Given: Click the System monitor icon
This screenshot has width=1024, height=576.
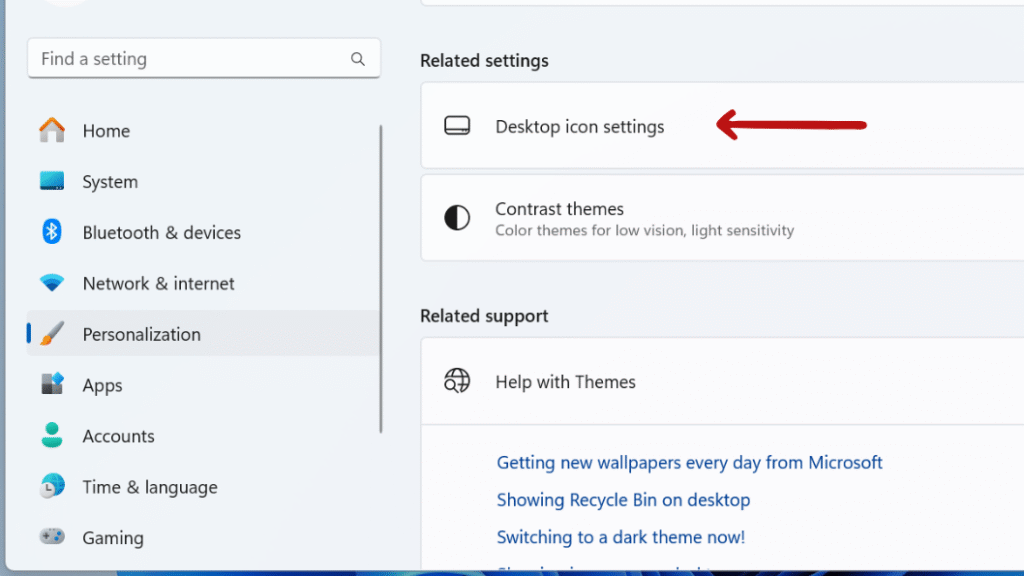Looking at the screenshot, I should point(52,181).
